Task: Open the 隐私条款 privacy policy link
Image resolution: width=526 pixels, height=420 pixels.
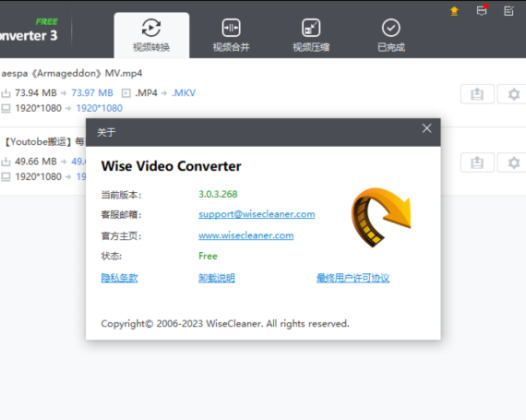Action: 119,278
